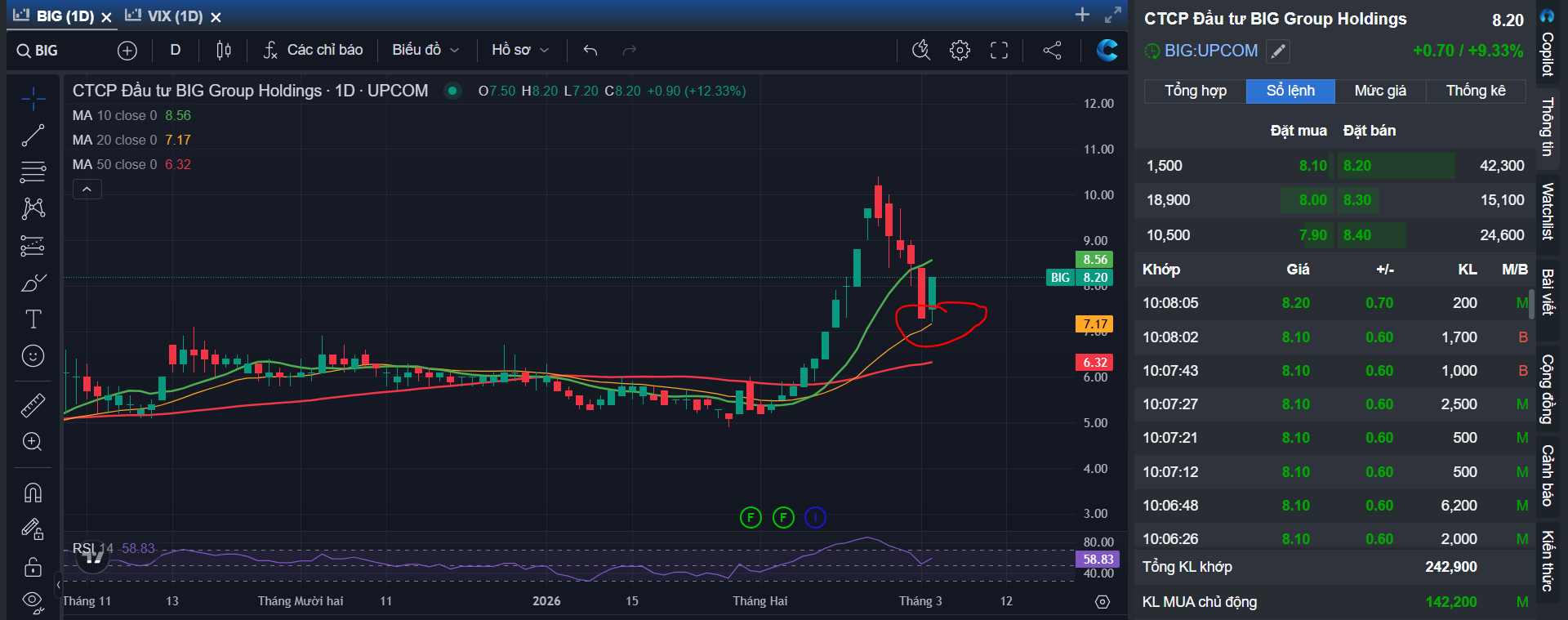Click the blue C logo icon

pos(1107,51)
